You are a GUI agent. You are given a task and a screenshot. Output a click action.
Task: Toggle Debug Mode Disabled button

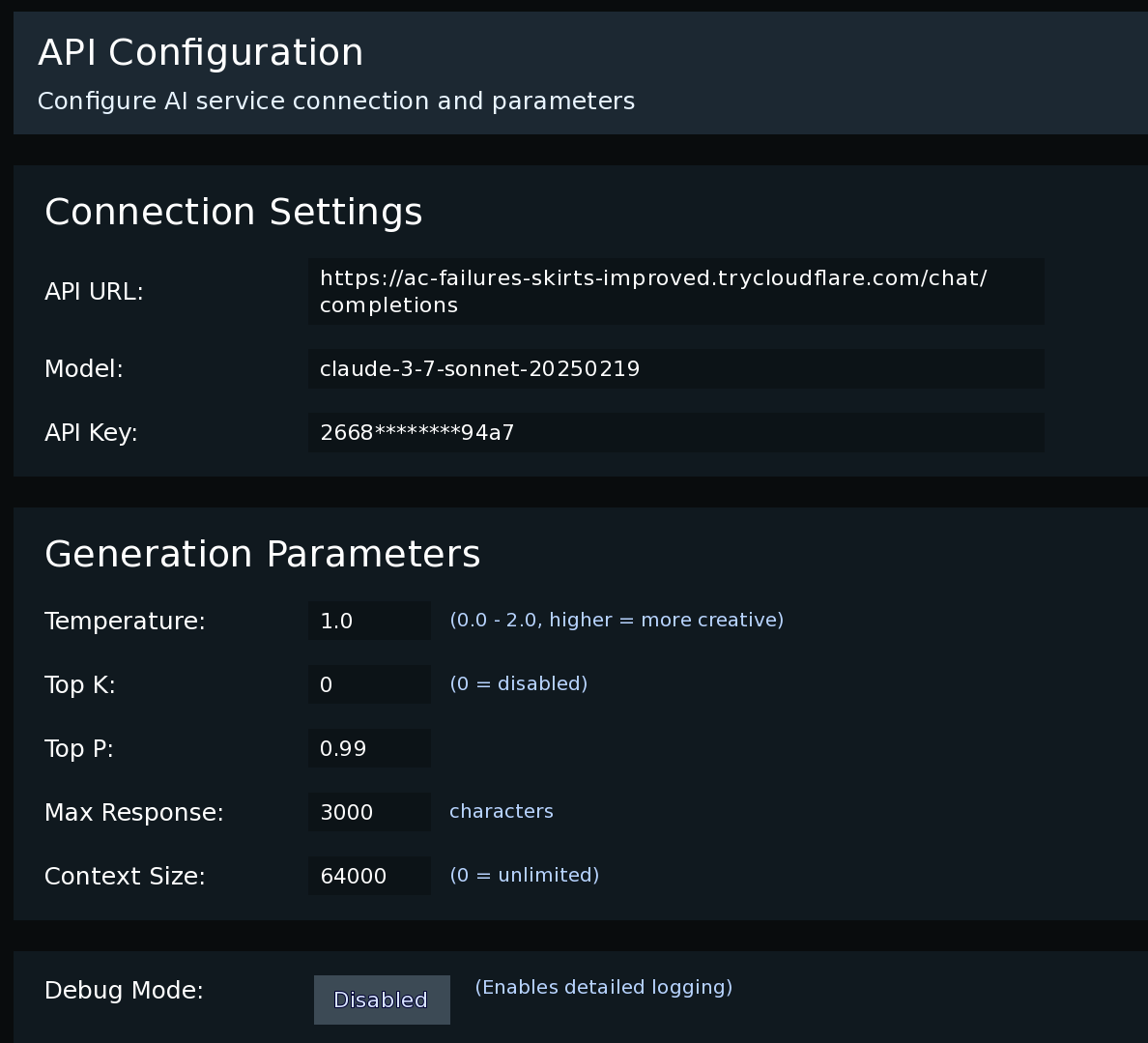click(x=382, y=1000)
